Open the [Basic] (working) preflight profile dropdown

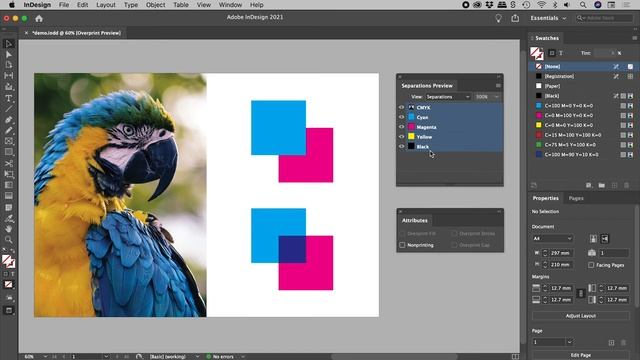197,356
